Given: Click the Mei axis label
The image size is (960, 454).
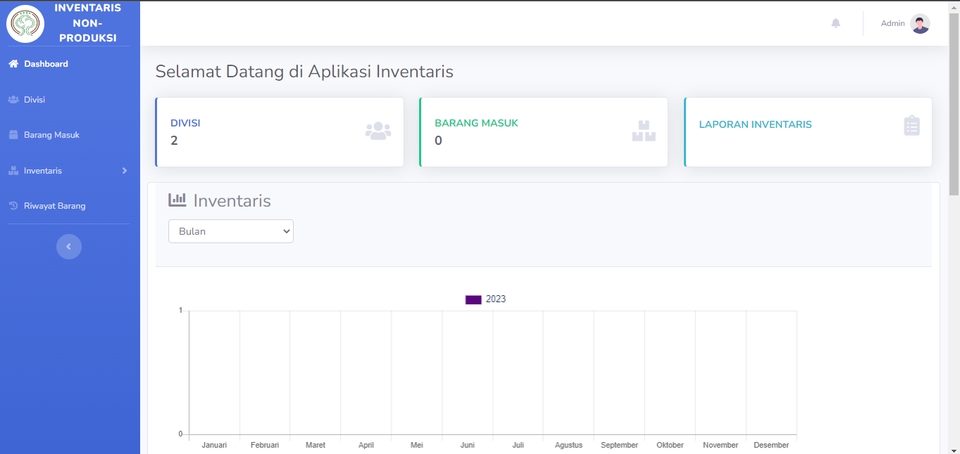Looking at the screenshot, I should pyautogui.click(x=417, y=445).
